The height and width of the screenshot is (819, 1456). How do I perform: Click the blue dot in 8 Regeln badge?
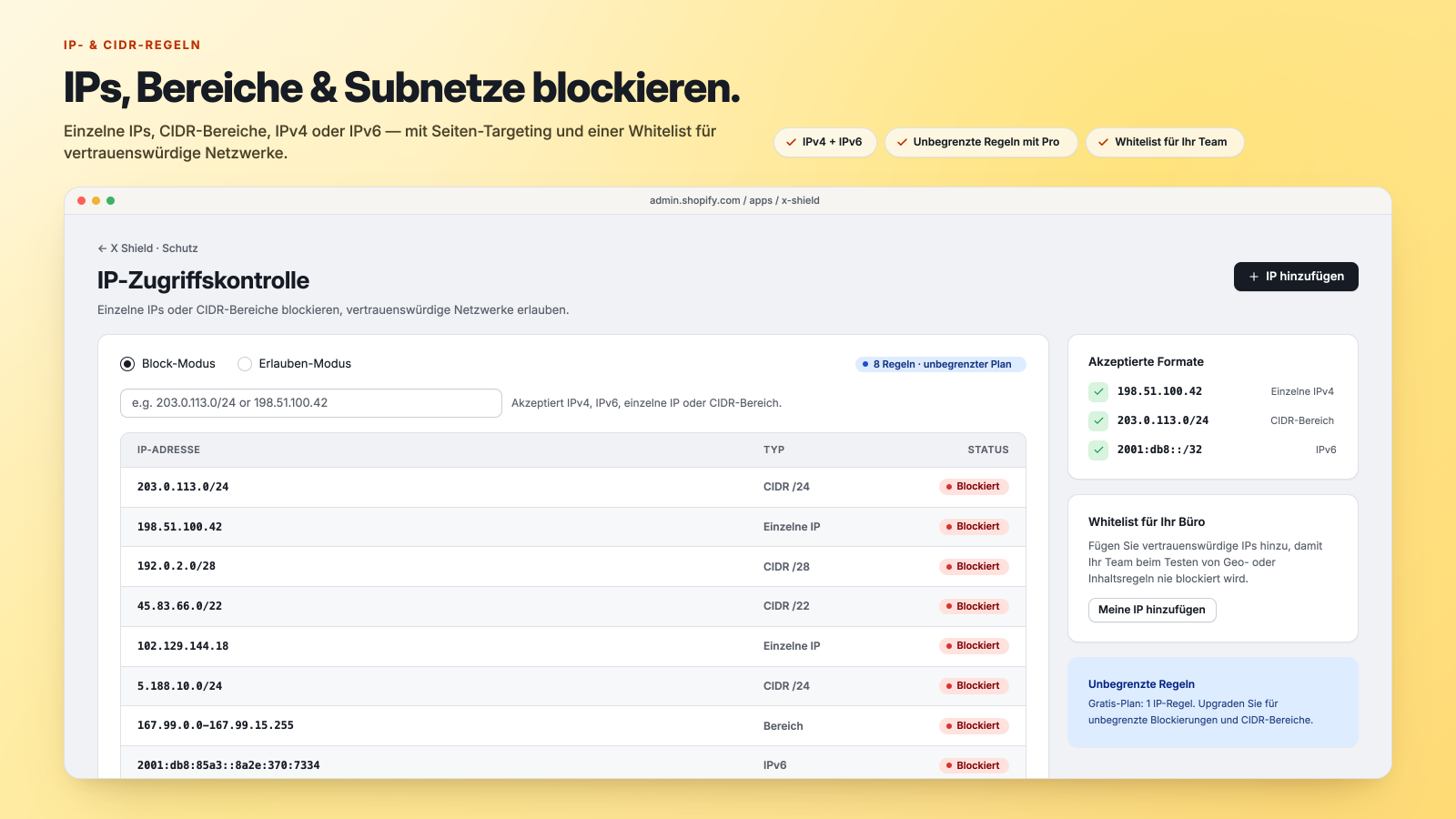point(865,364)
